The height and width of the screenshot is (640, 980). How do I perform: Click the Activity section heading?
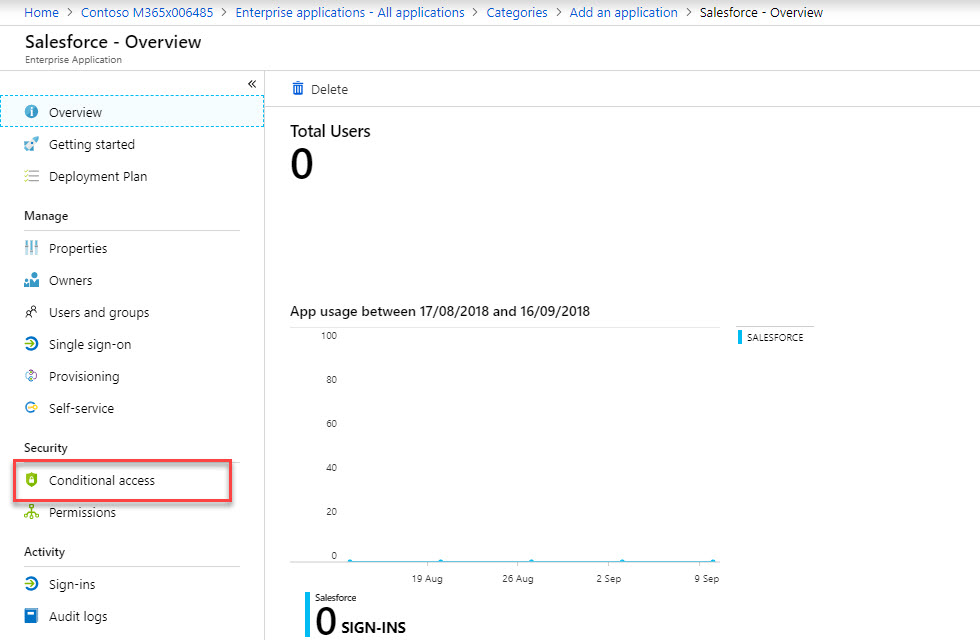pyautogui.click(x=44, y=551)
